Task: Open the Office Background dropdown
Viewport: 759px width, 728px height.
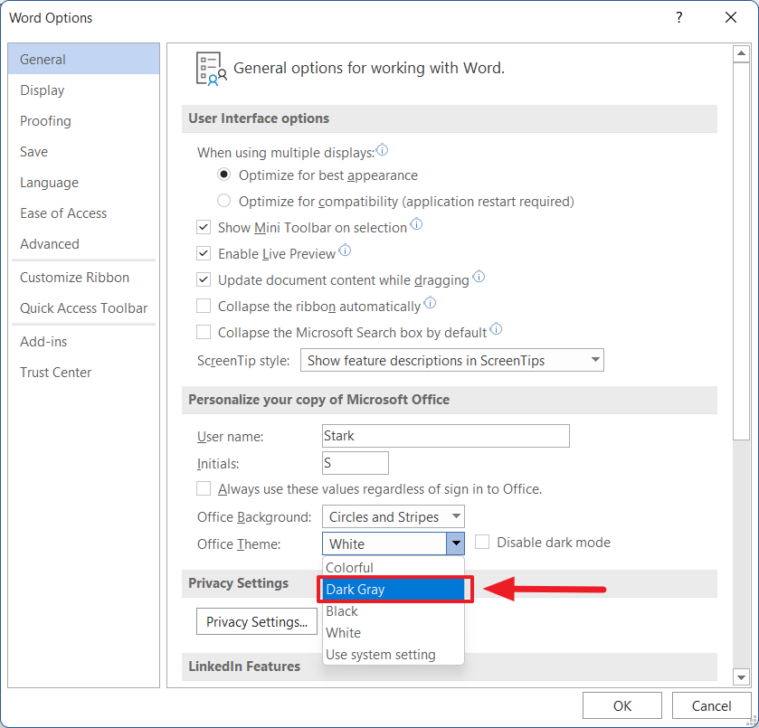Action: pos(393,516)
